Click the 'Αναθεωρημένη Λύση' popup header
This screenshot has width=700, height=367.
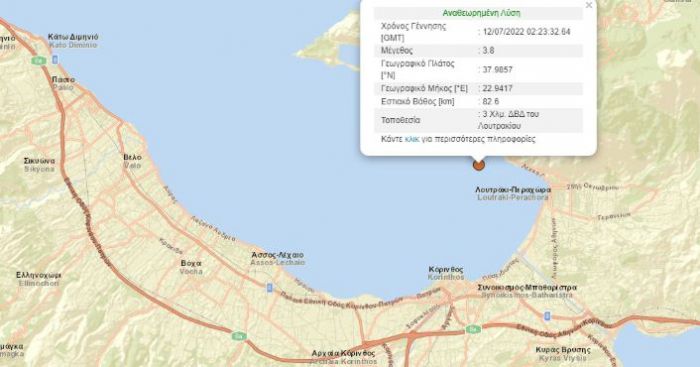(481, 13)
